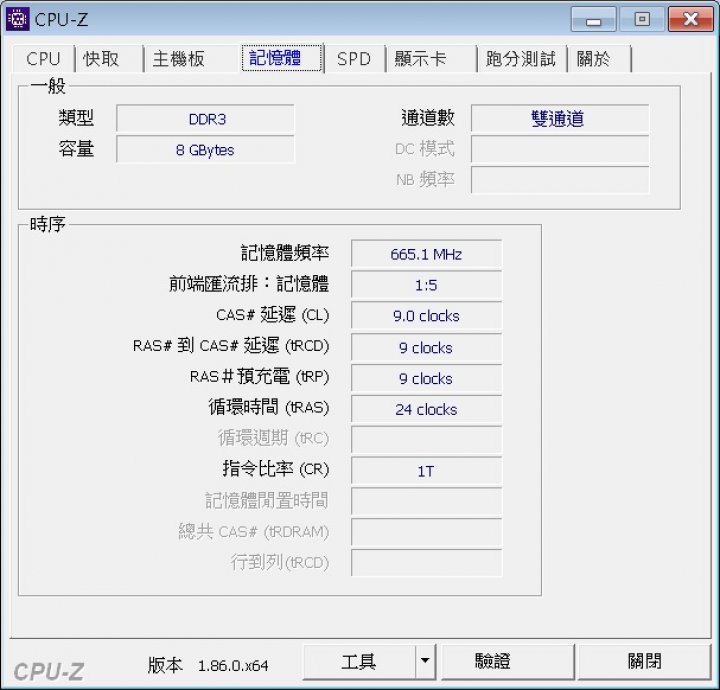Click the RAS# 預充電 (tRP) label
The height and width of the screenshot is (690, 720).
click(x=259, y=376)
